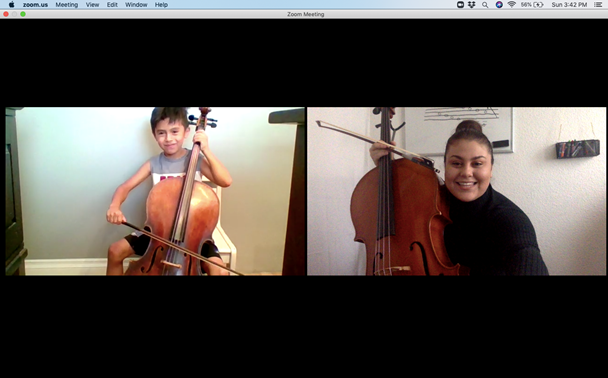Open the zoom.us application menu
The image size is (608, 378).
tap(35, 5)
